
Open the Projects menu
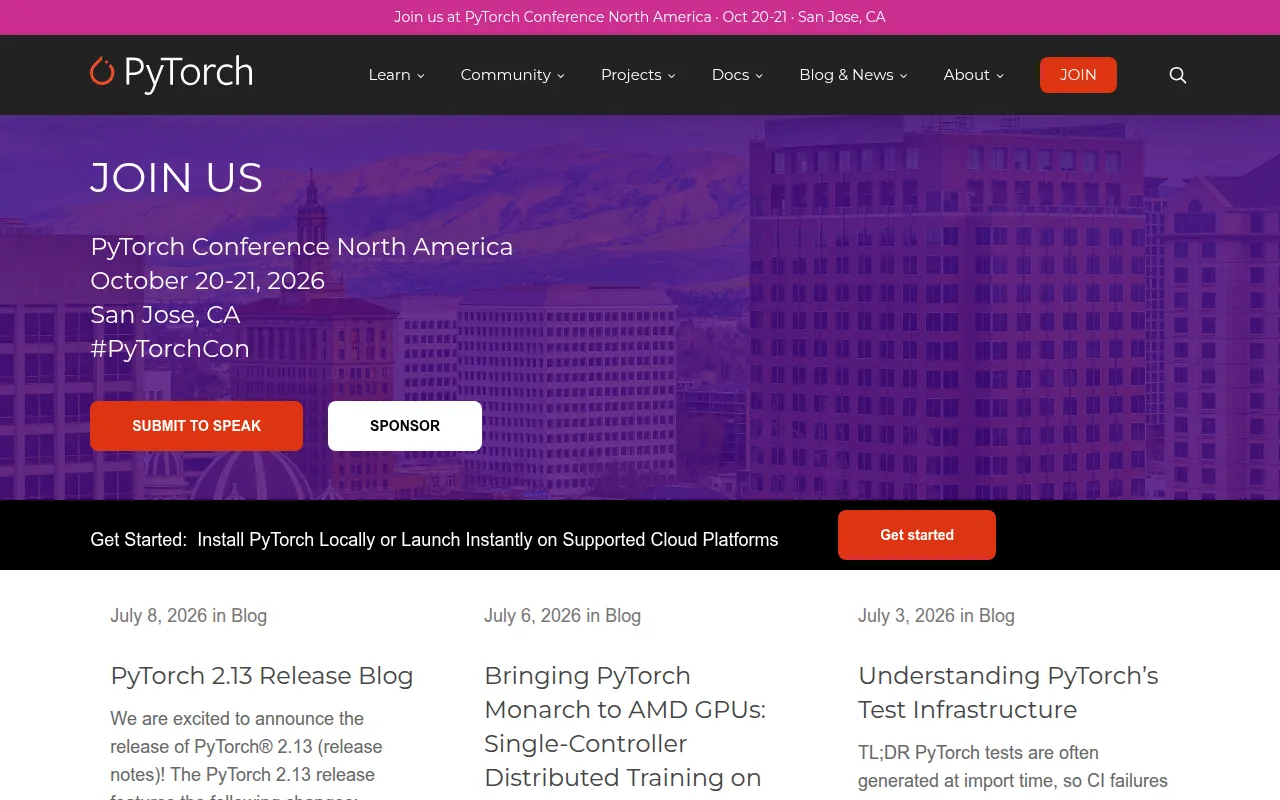click(631, 75)
